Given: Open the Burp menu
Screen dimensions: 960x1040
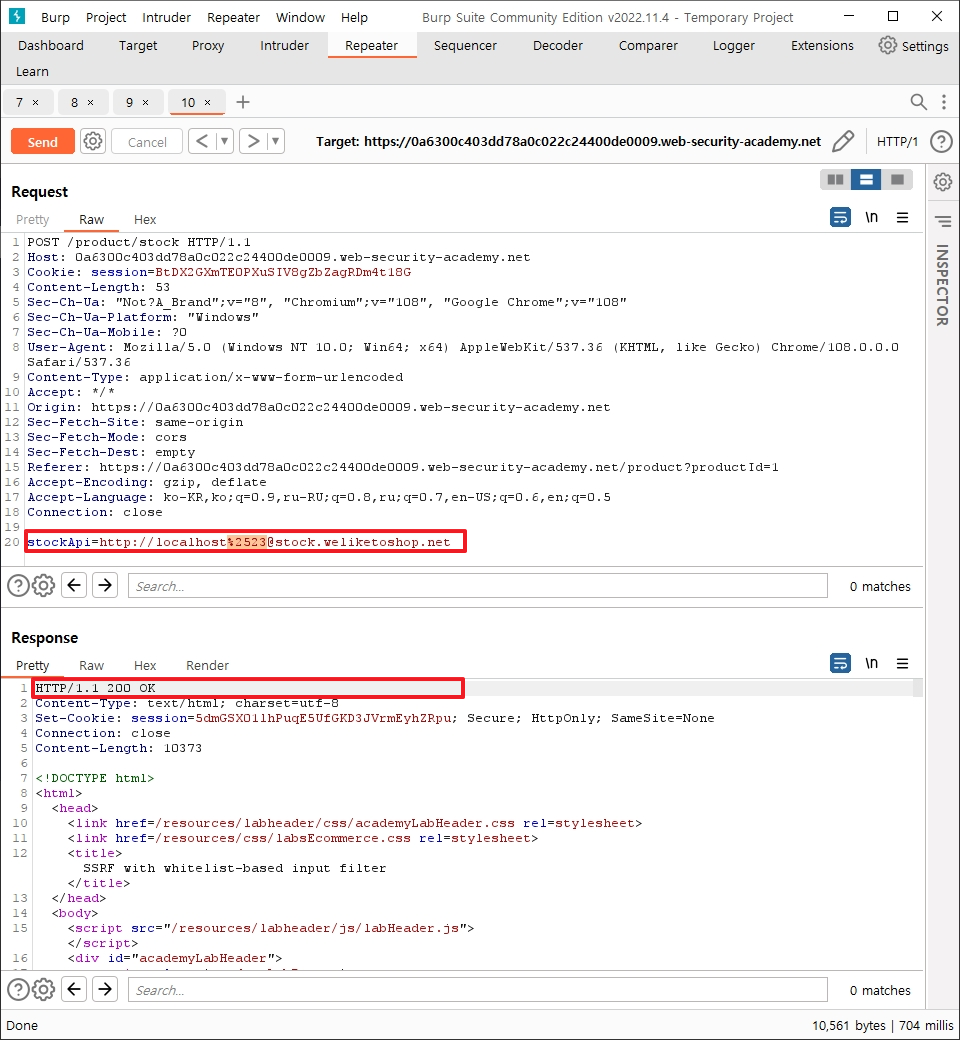Looking at the screenshot, I should [55, 17].
